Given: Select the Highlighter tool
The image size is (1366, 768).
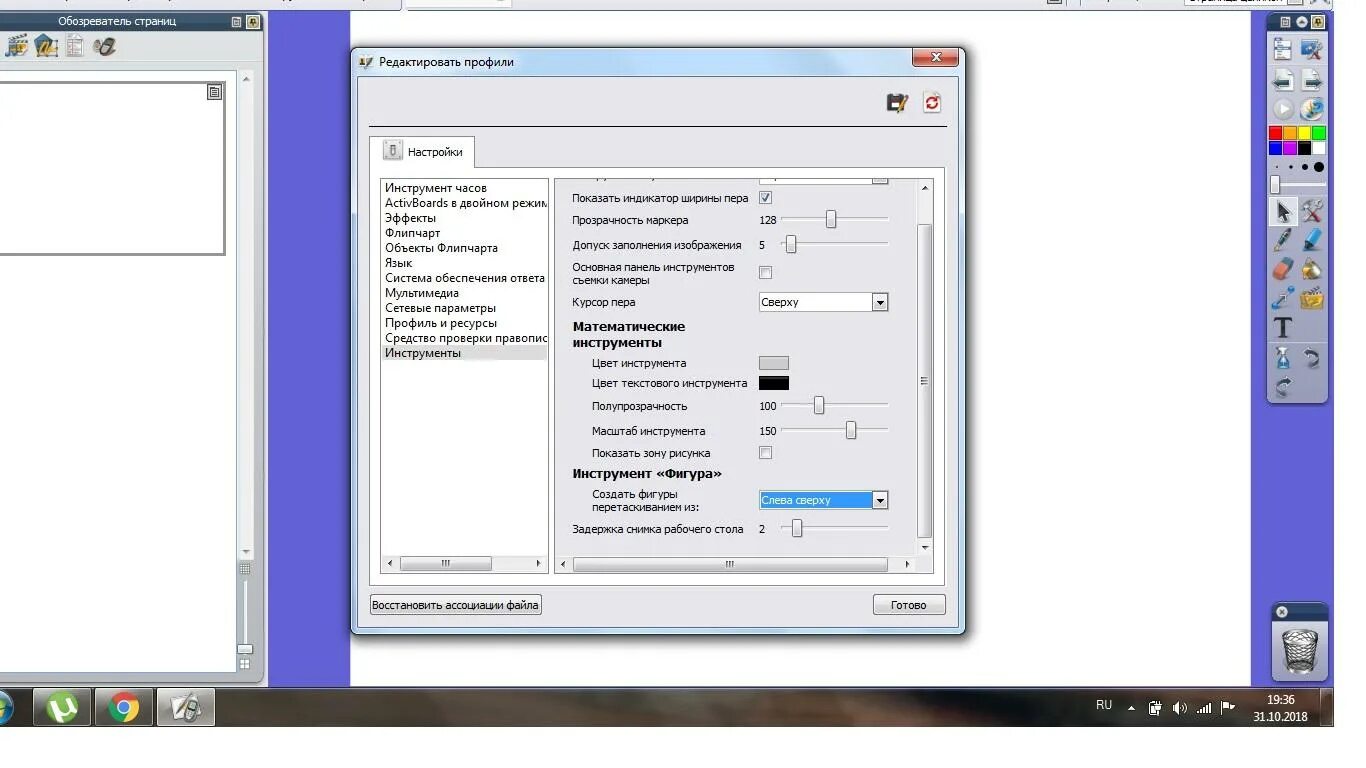Looking at the screenshot, I should pyautogui.click(x=1312, y=240).
